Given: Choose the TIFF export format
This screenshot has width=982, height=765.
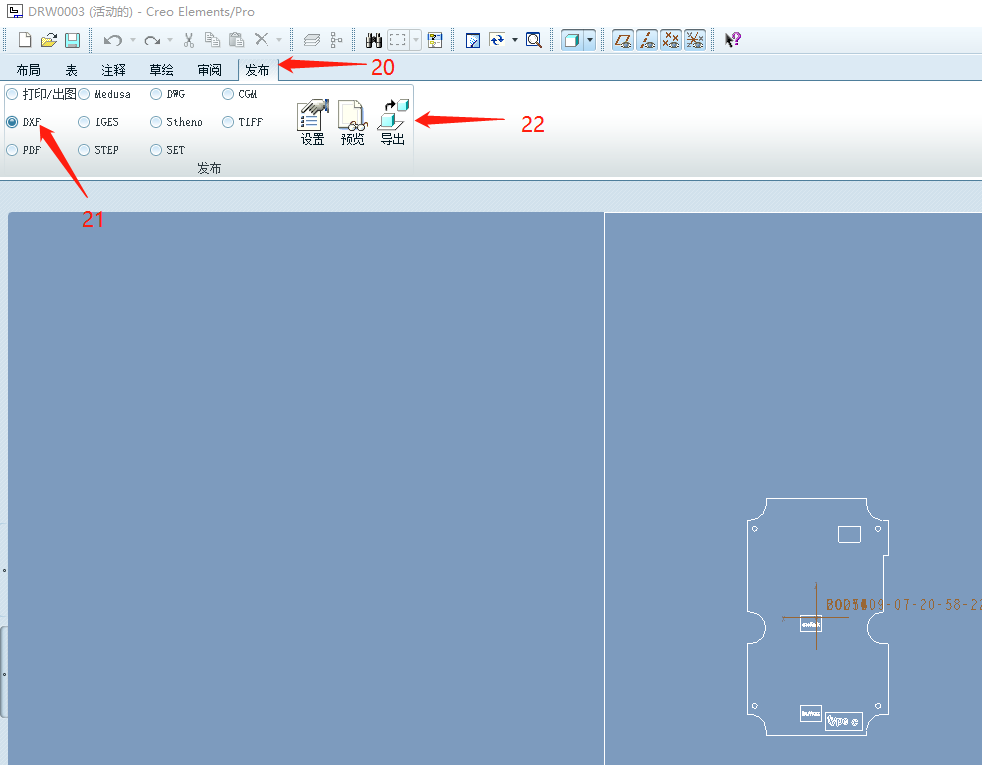Looking at the screenshot, I should click(228, 122).
